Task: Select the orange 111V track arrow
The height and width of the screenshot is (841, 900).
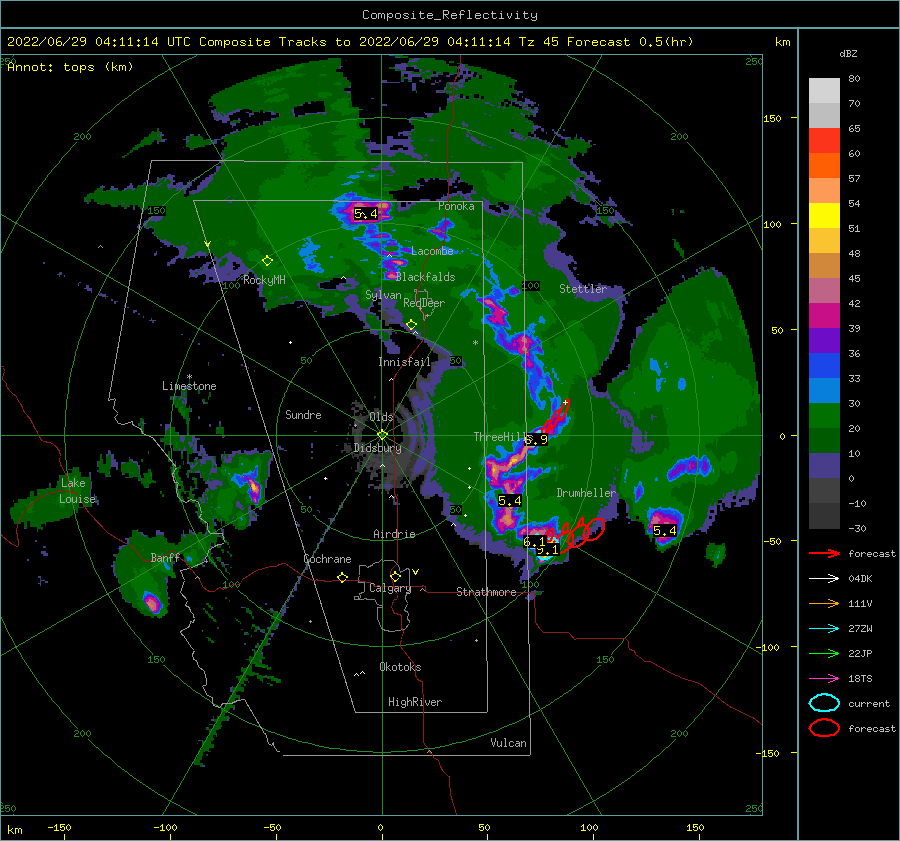Action: click(x=824, y=603)
